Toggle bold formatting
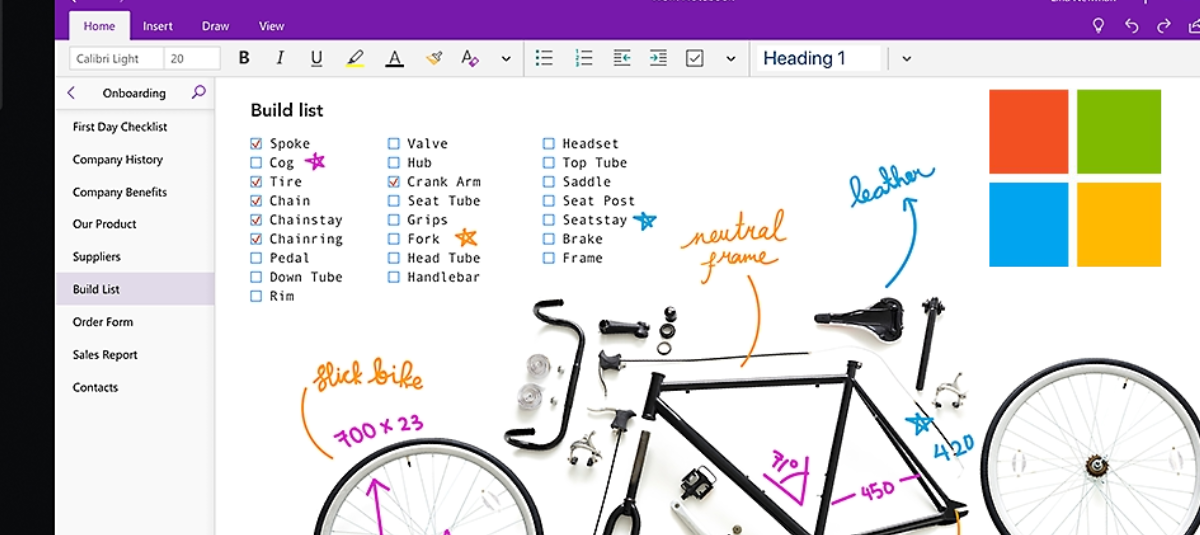The width and height of the screenshot is (1200, 535). tap(244, 58)
